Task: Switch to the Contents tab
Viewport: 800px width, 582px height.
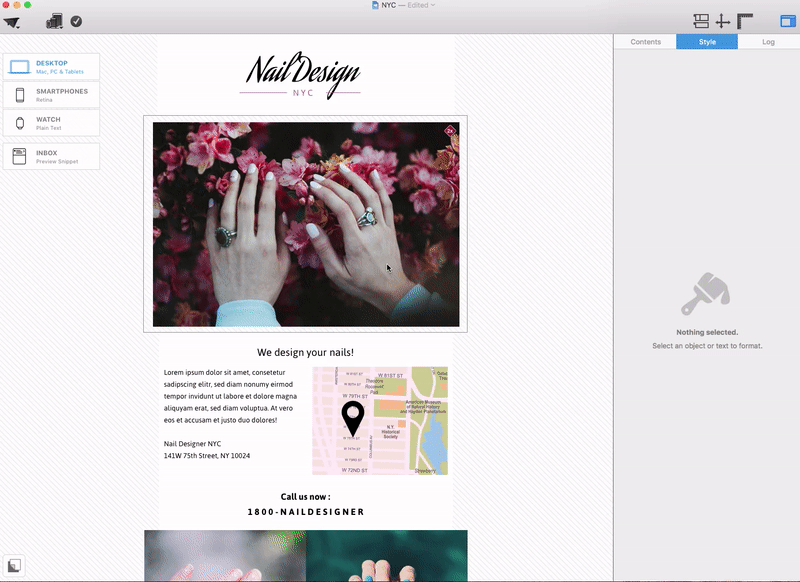Action: coord(645,42)
